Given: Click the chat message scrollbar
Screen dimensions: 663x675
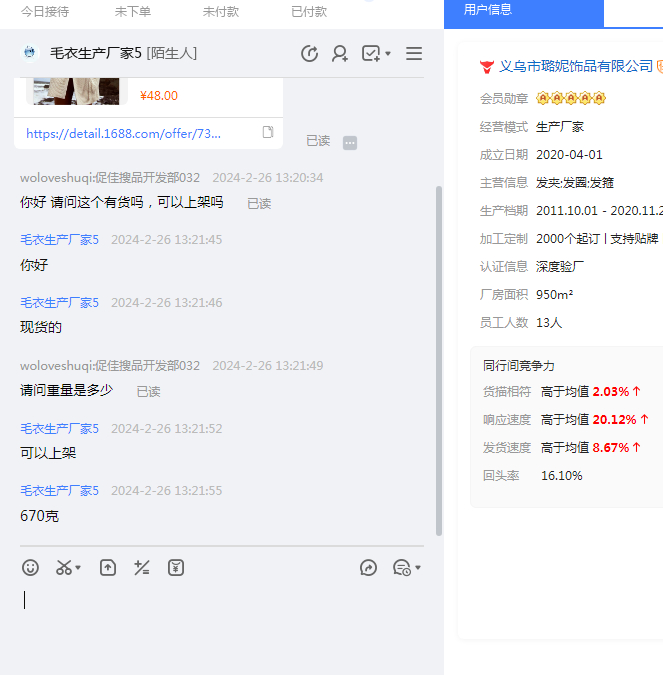Looking at the screenshot, I should [438, 360].
